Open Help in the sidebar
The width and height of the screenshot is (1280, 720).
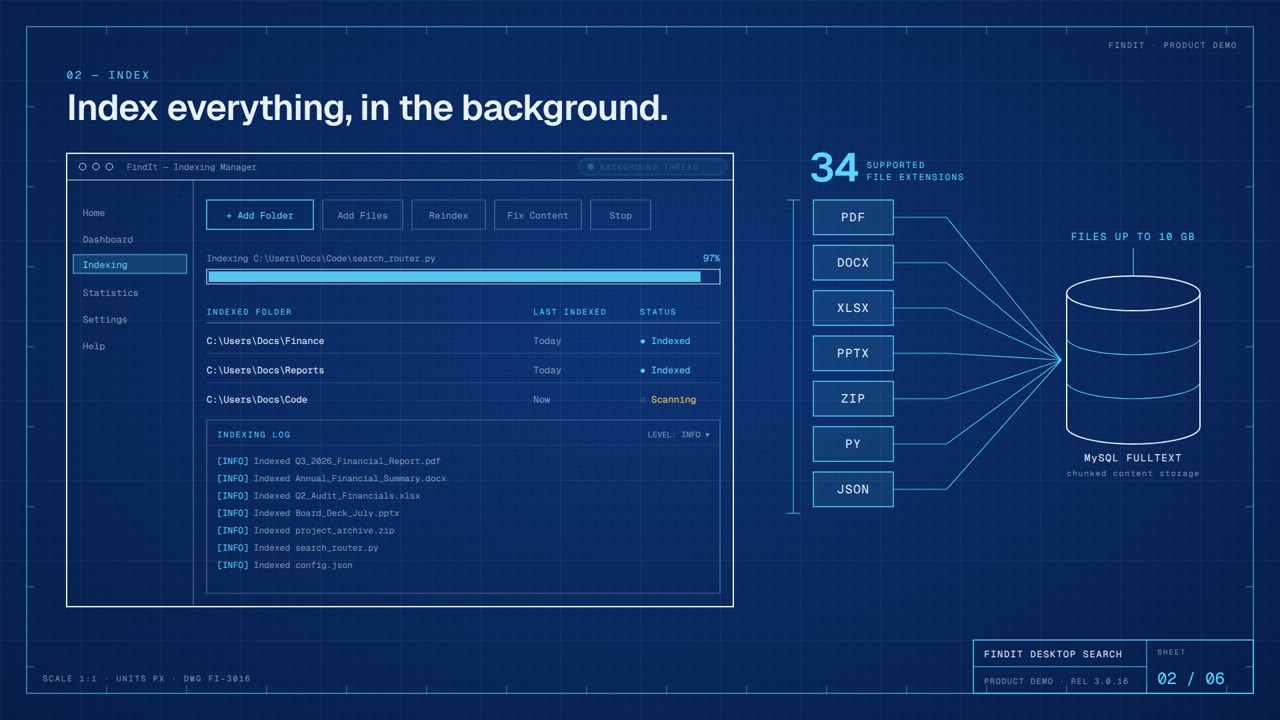coord(93,346)
